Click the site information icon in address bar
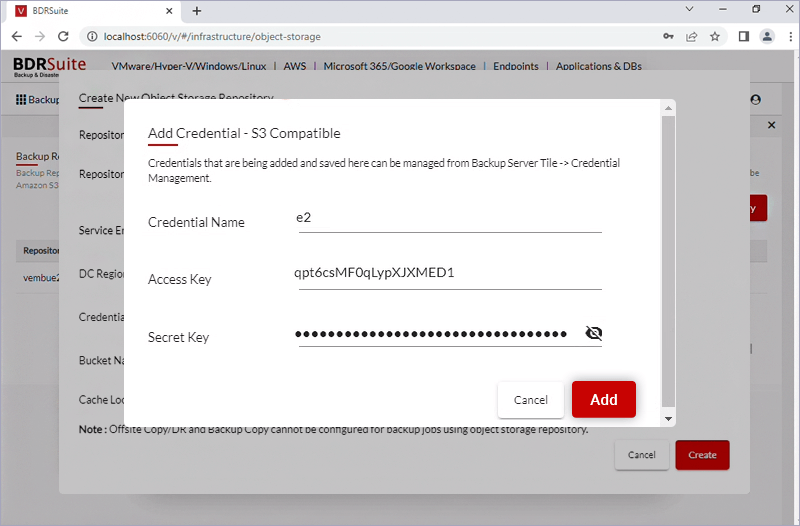The image size is (800, 526). 92,36
